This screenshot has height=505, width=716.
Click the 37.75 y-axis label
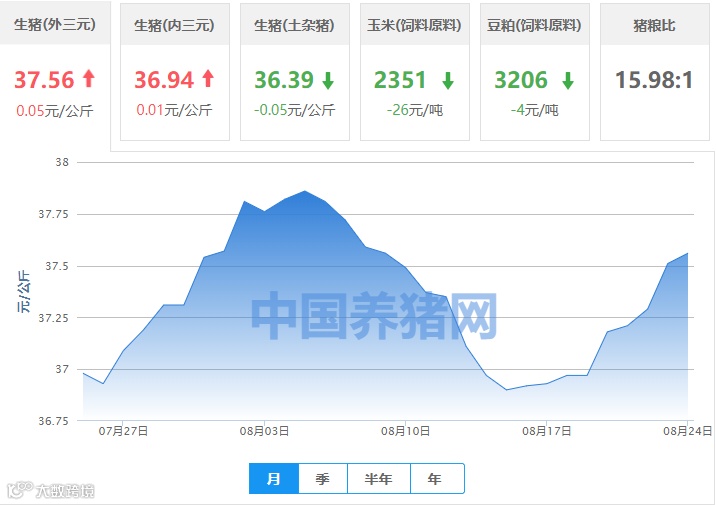click(x=53, y=214)
